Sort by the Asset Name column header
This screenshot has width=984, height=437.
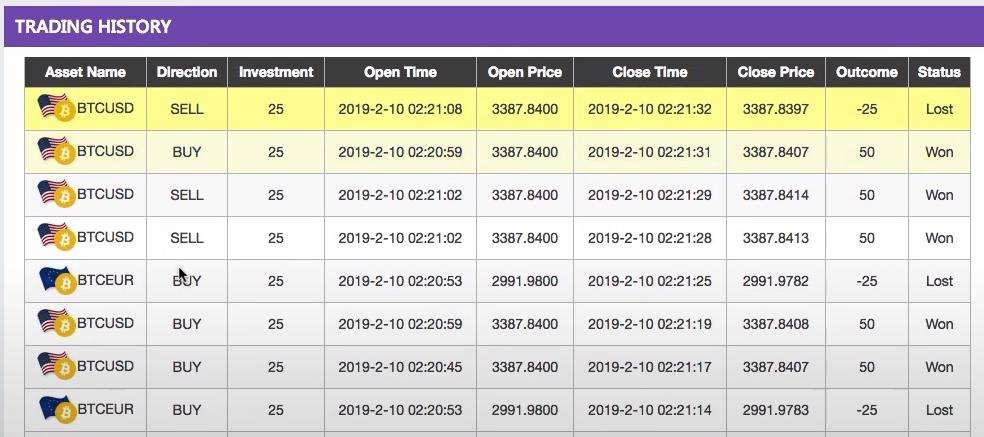(85, 72)
